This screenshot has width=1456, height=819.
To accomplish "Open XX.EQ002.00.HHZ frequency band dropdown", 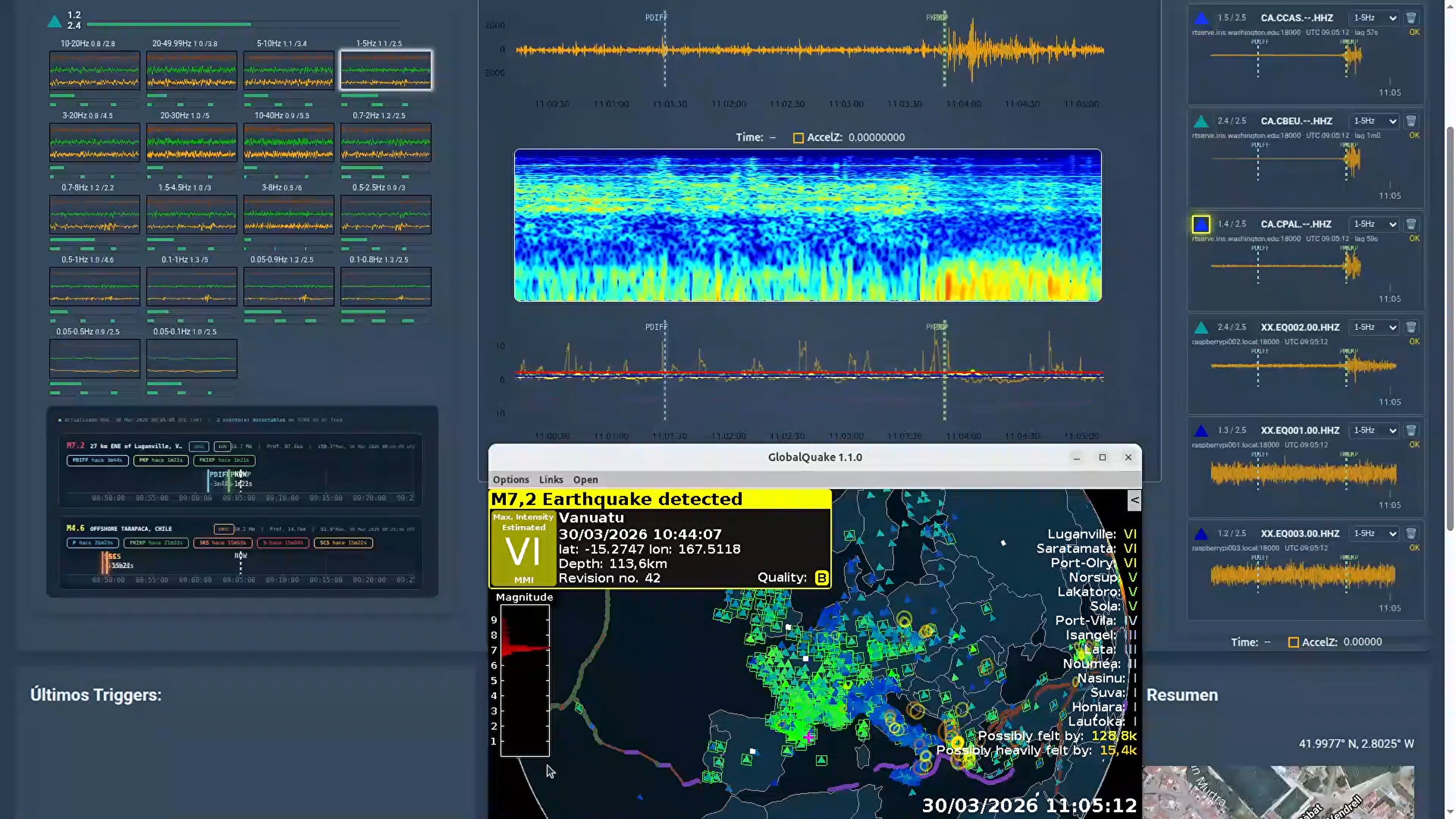I will click(1374, 327).
